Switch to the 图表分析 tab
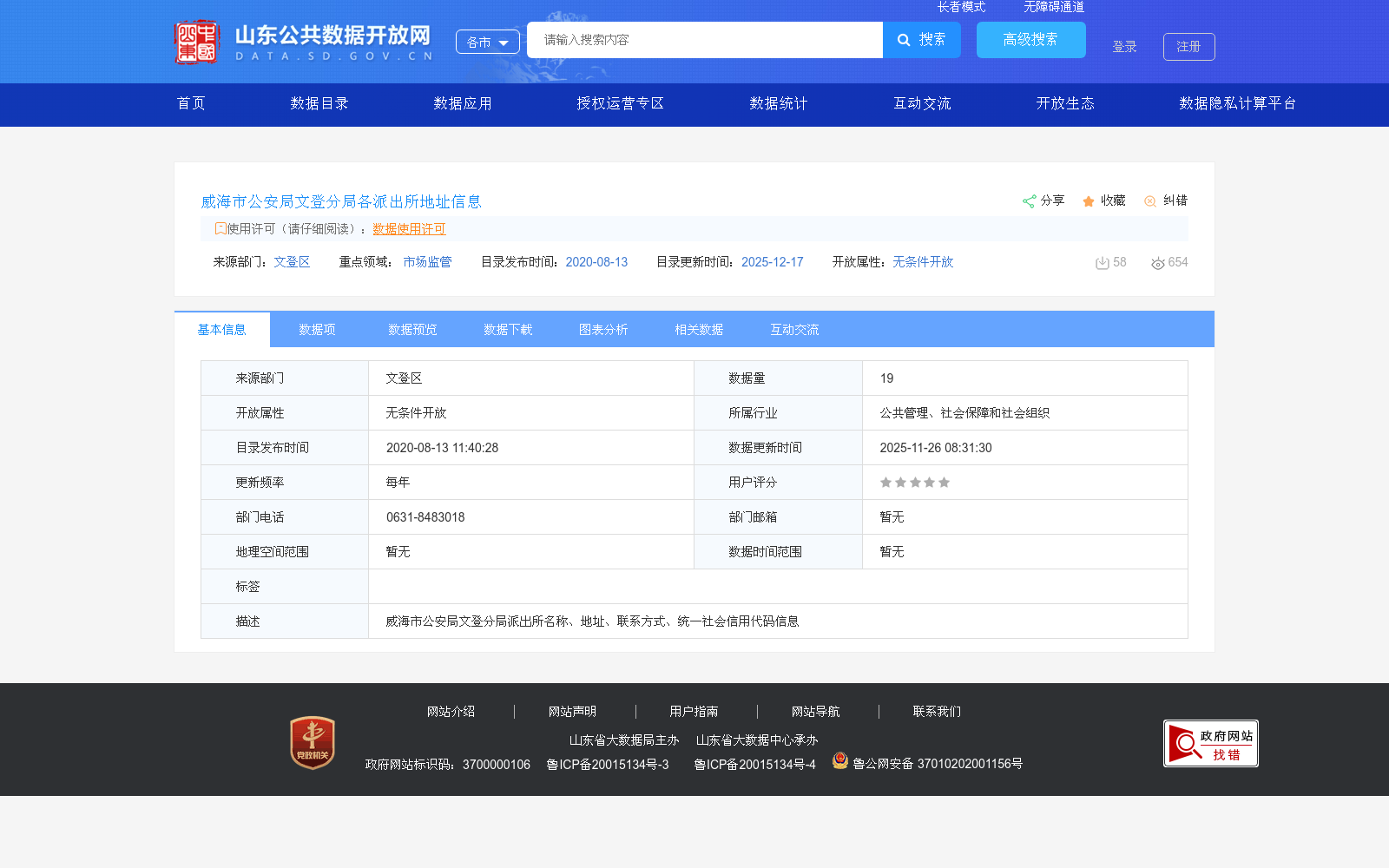This screenshot has height=868, width=1389. click(x=603, y=330)
